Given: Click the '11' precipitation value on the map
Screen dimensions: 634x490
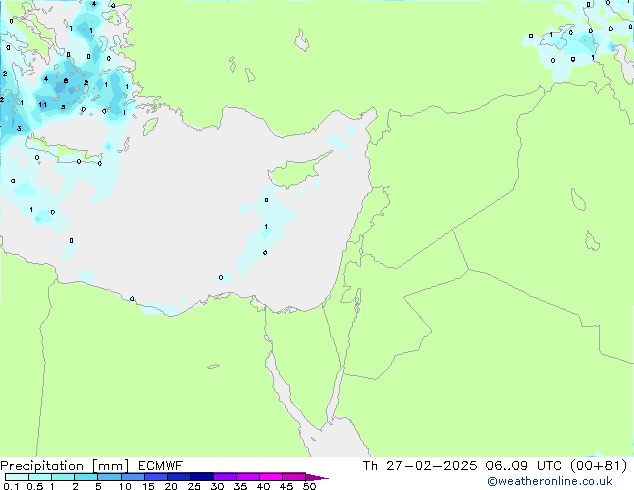Looking at the screenshot, I should coord(42,105).
